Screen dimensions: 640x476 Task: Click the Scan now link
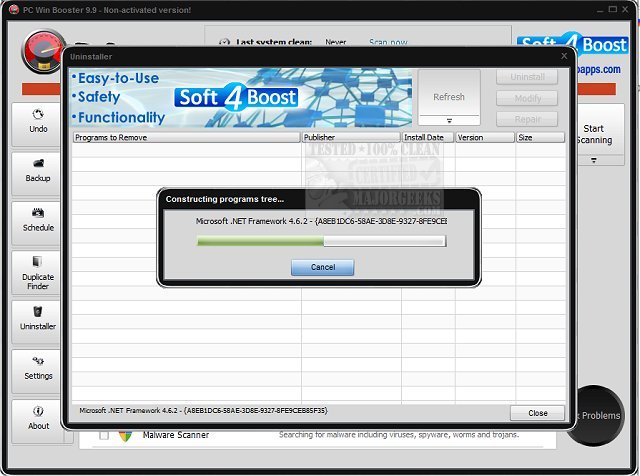coord(388,42)
